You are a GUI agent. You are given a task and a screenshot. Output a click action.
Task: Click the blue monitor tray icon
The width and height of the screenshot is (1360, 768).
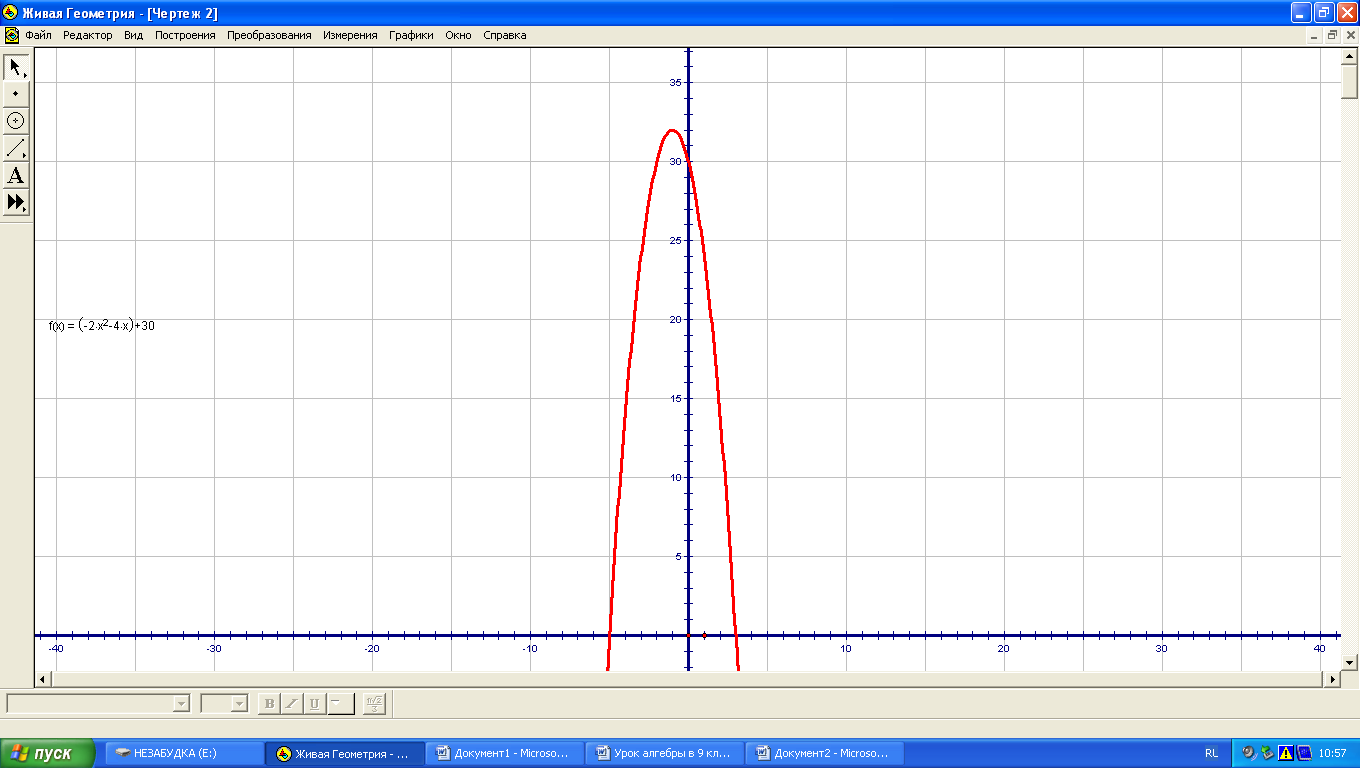1304,753
